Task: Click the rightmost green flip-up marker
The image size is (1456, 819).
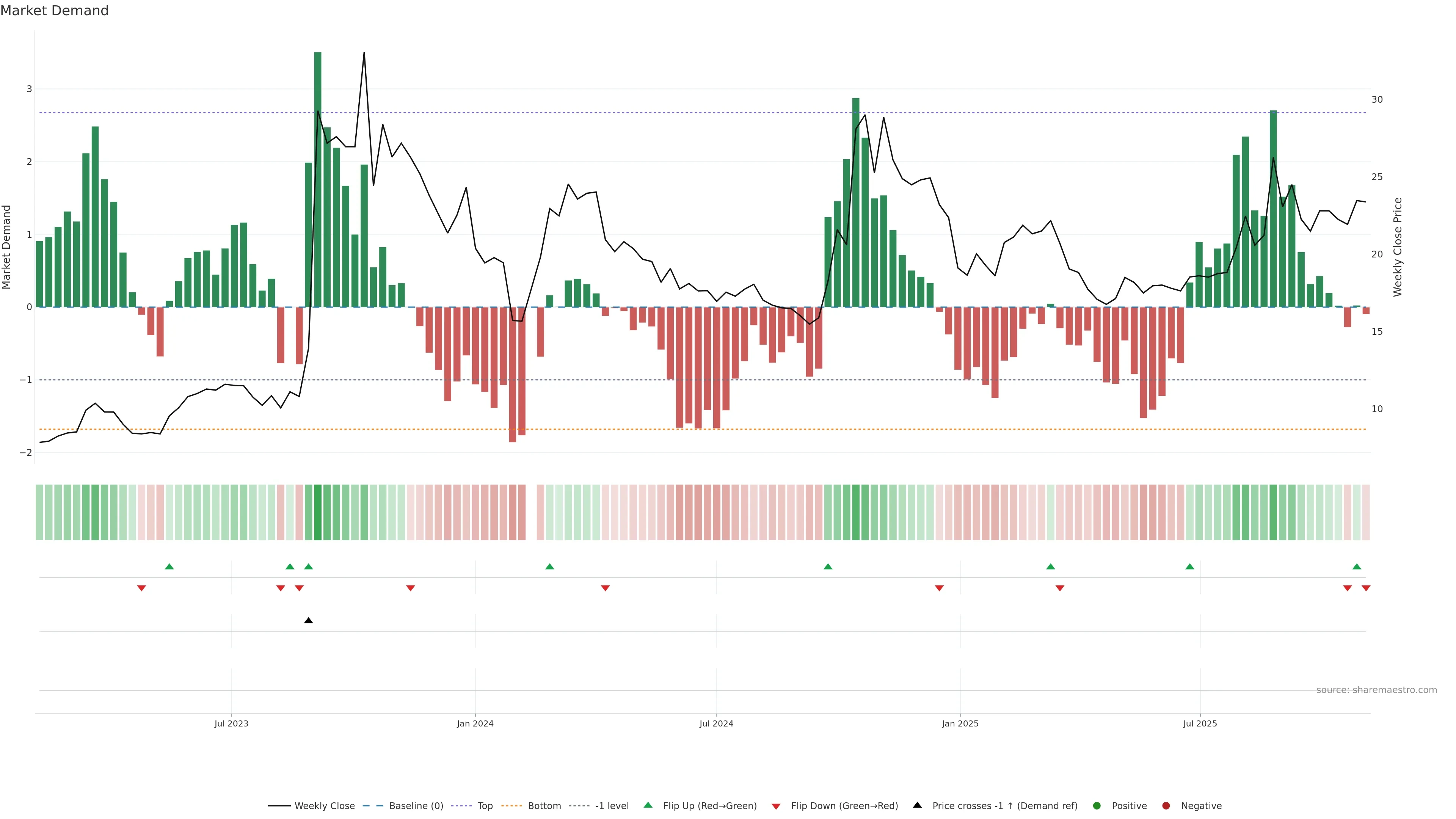Action: click(x=1357, y=567)
